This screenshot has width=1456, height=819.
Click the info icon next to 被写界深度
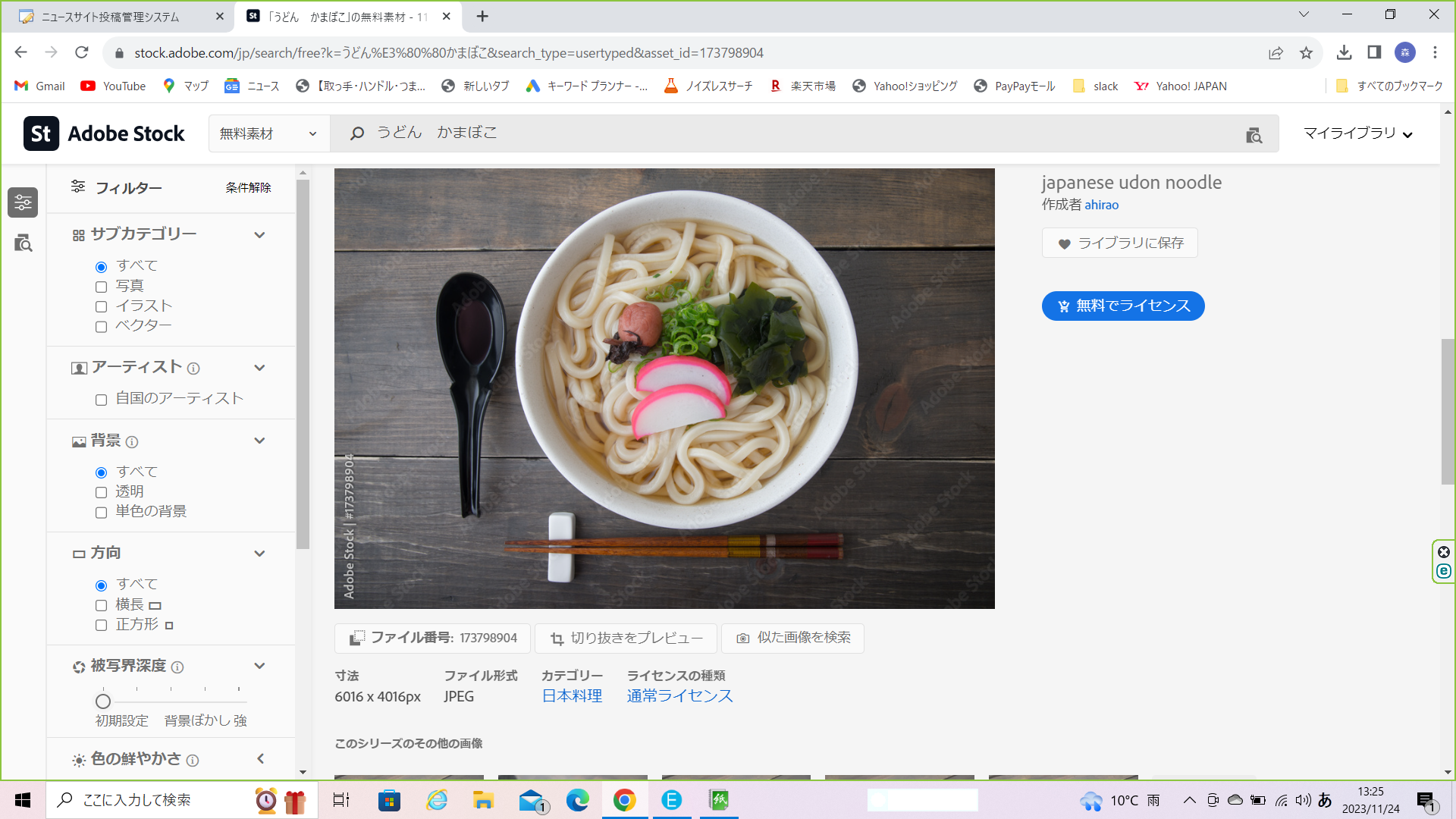177,667
